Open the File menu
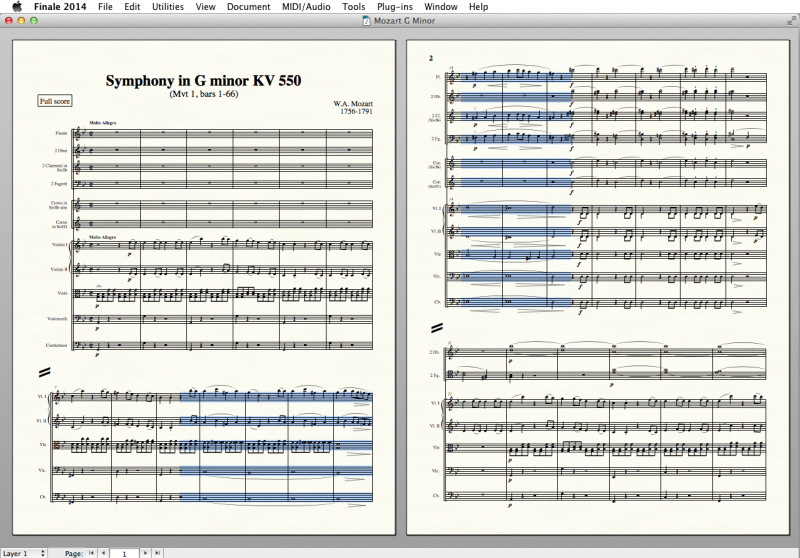The image size is (800, 558). (x=105, y=7)
